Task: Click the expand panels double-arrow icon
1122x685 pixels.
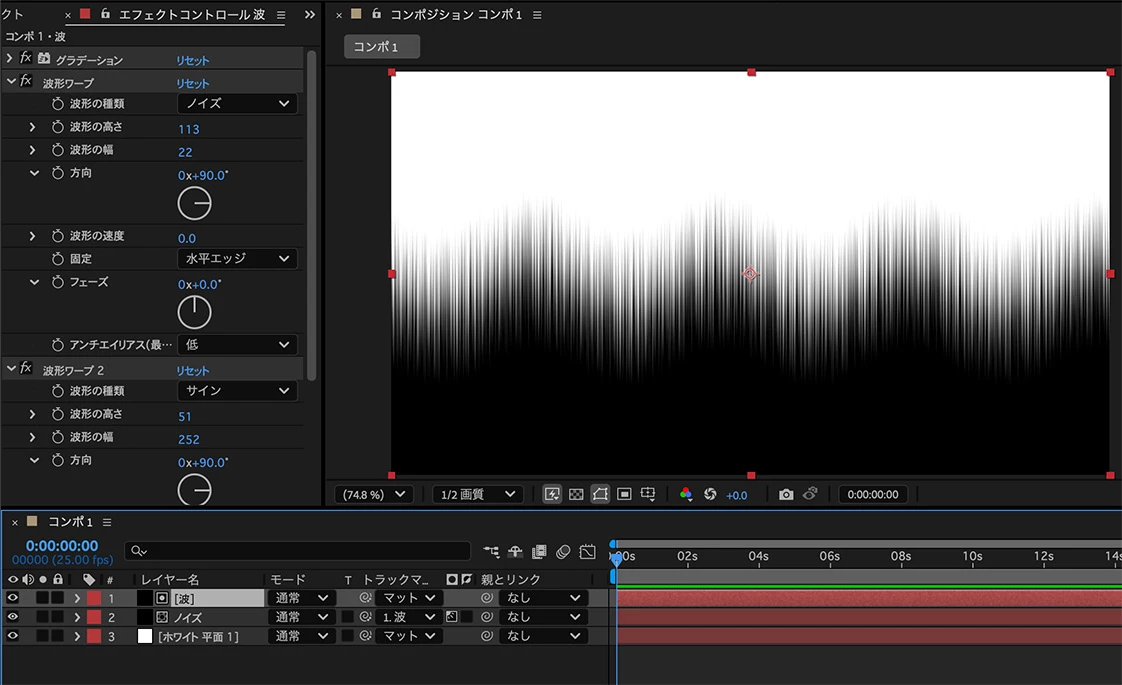Action: click(310, 14)
